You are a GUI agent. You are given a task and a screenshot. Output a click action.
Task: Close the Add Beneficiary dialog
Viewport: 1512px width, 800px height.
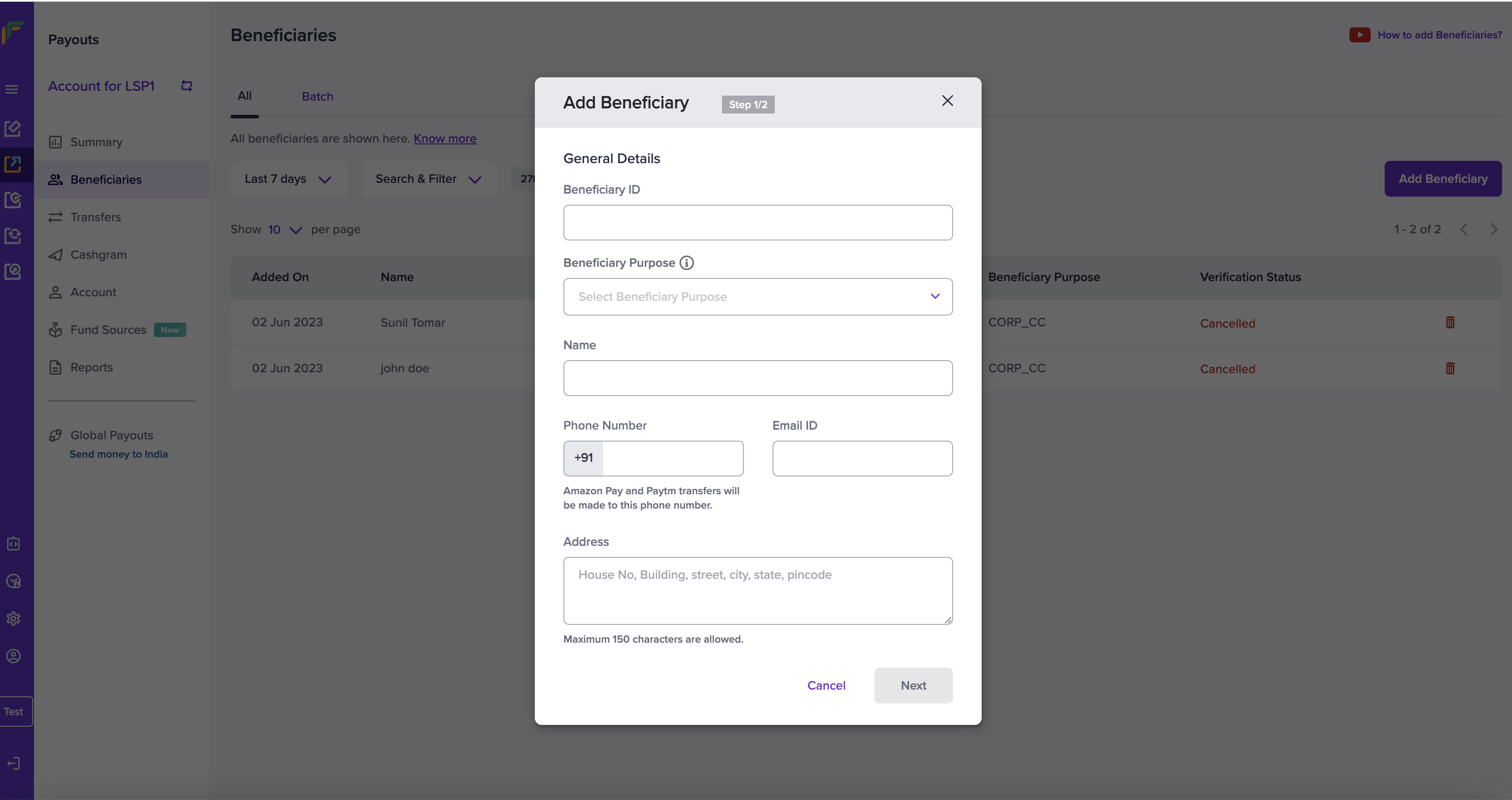[x=947, y=101]
